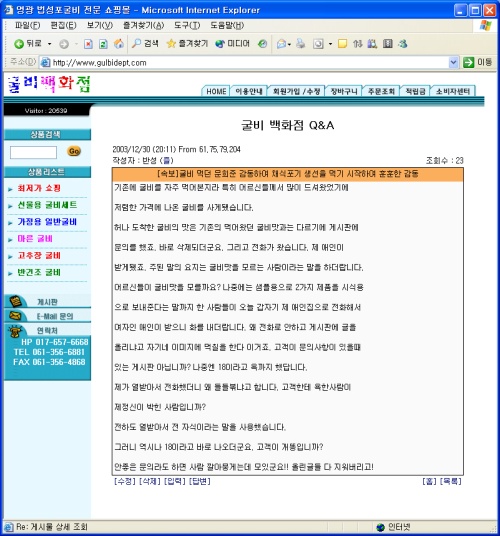The width and height of the screenshot is (500, 536).
Task: Click the page icon in address bar
Action: coord(45,63)
